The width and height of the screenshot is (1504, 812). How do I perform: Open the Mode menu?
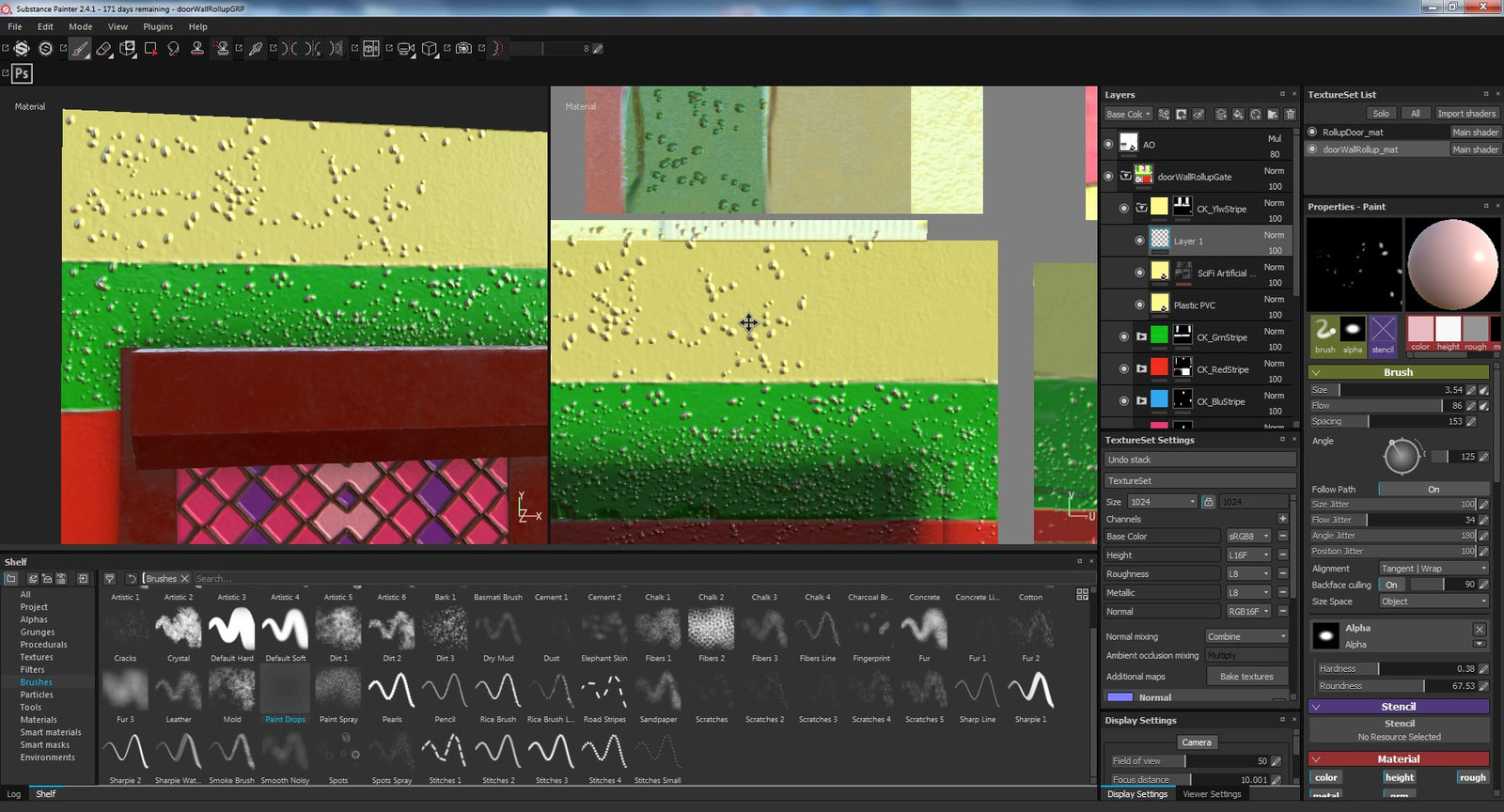81,26
